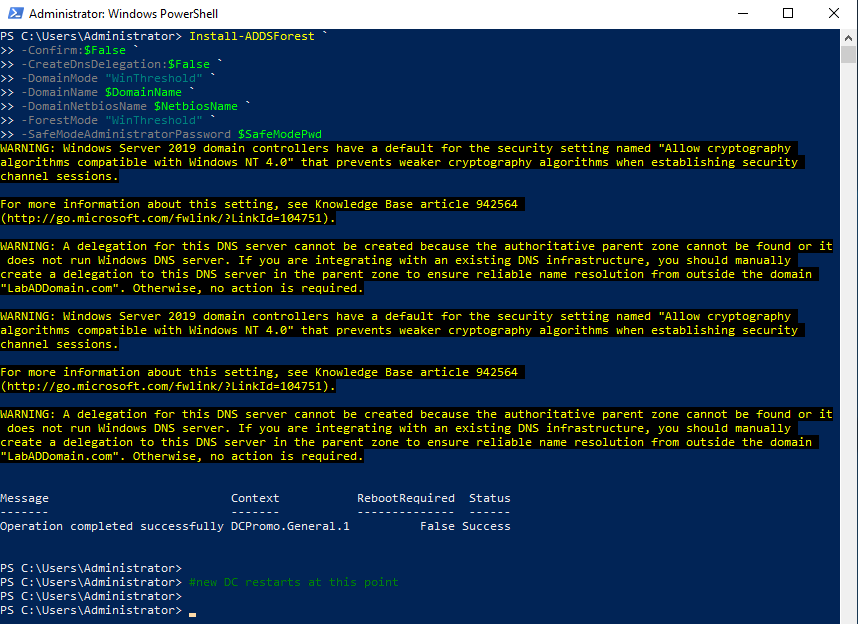Click the DCPromo.General.1 context value
The width and height of the screenshot is (858, 624).
pos(290,526)
